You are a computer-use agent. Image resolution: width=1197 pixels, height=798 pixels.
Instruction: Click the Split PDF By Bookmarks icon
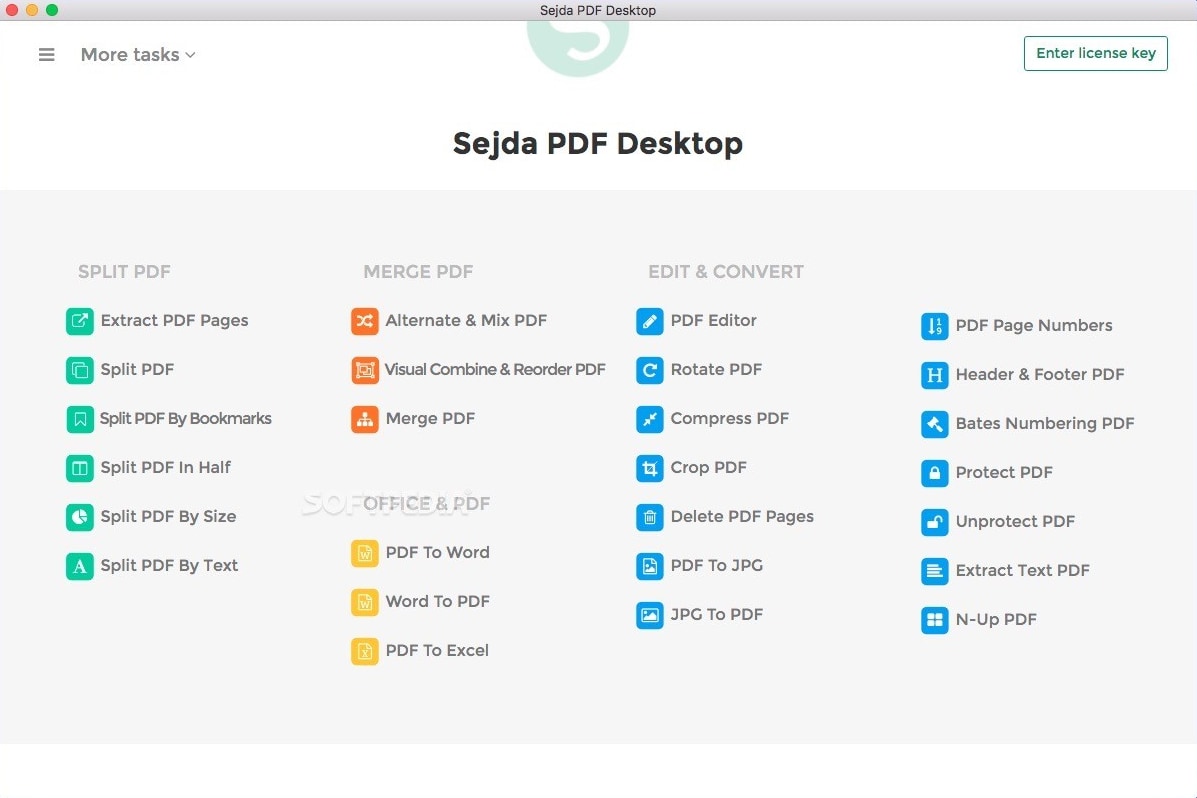point(79,419)
